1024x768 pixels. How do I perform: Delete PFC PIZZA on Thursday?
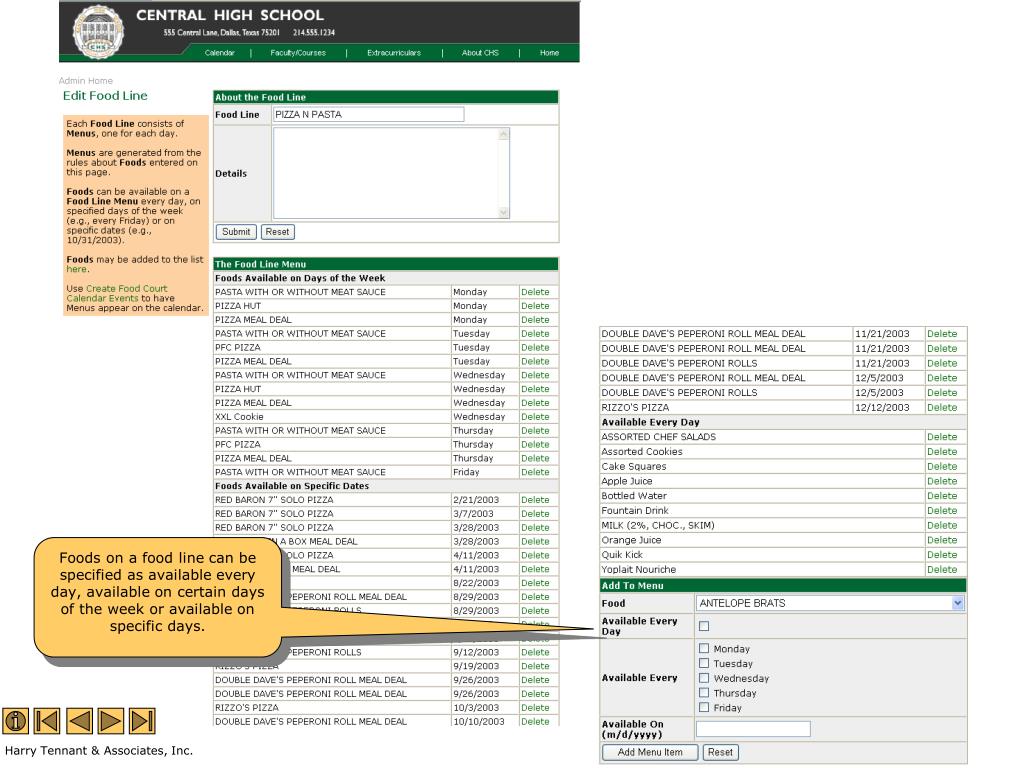[535, 444]
